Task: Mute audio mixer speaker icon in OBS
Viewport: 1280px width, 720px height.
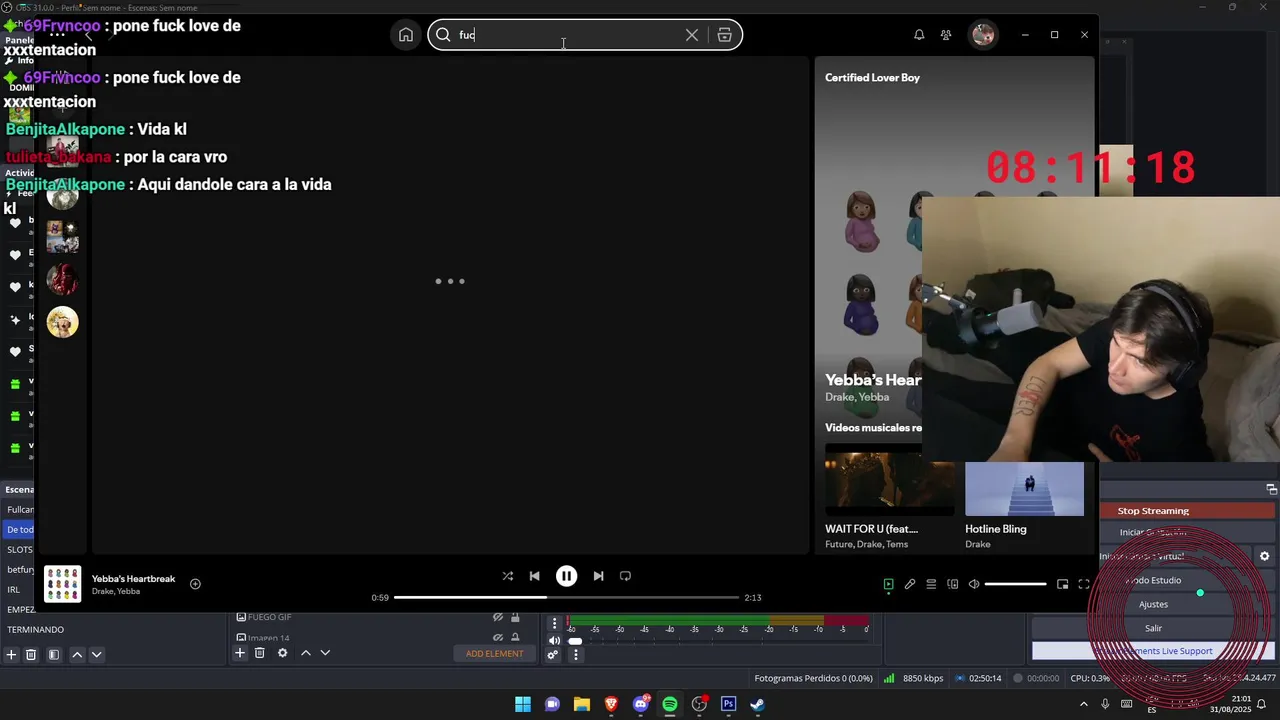Action: [555, 641]
